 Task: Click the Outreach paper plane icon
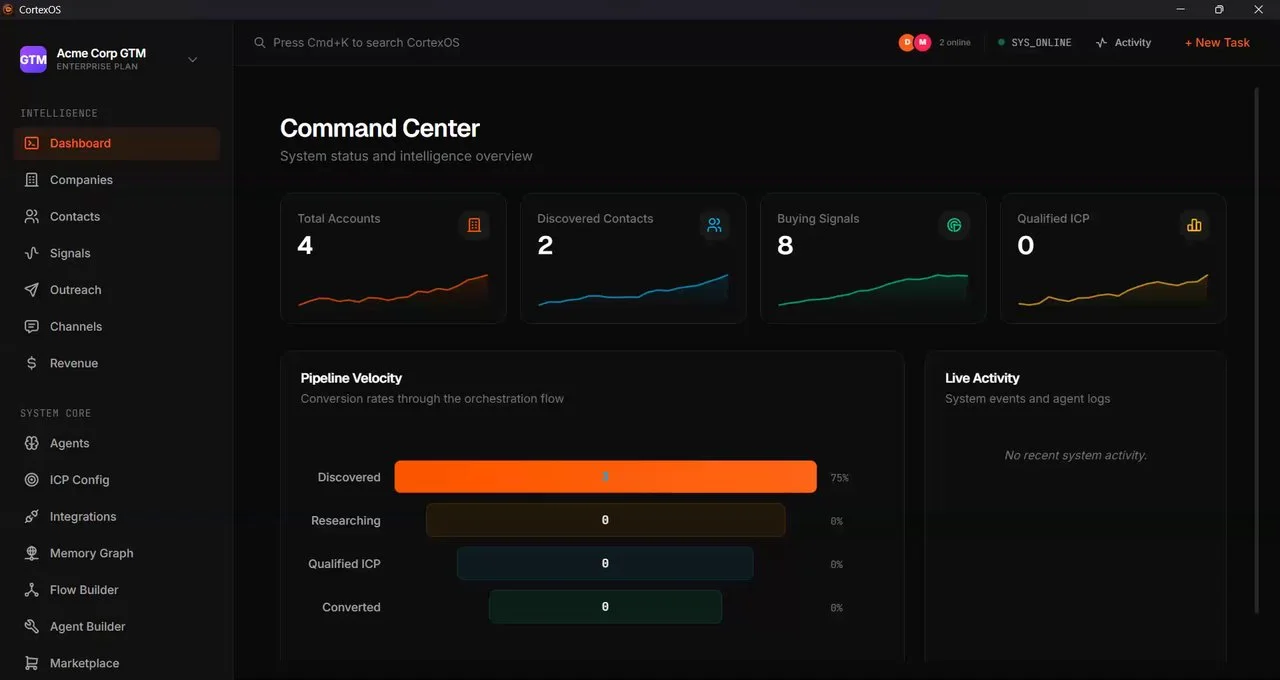click(x=31, y=290)
